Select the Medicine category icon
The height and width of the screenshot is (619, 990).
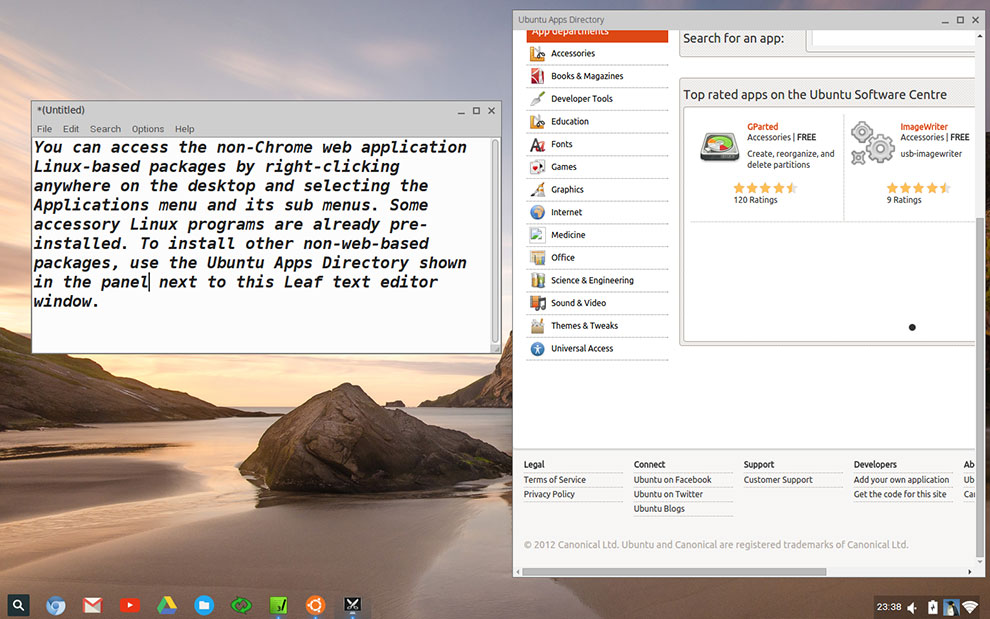tap(537, 235)
